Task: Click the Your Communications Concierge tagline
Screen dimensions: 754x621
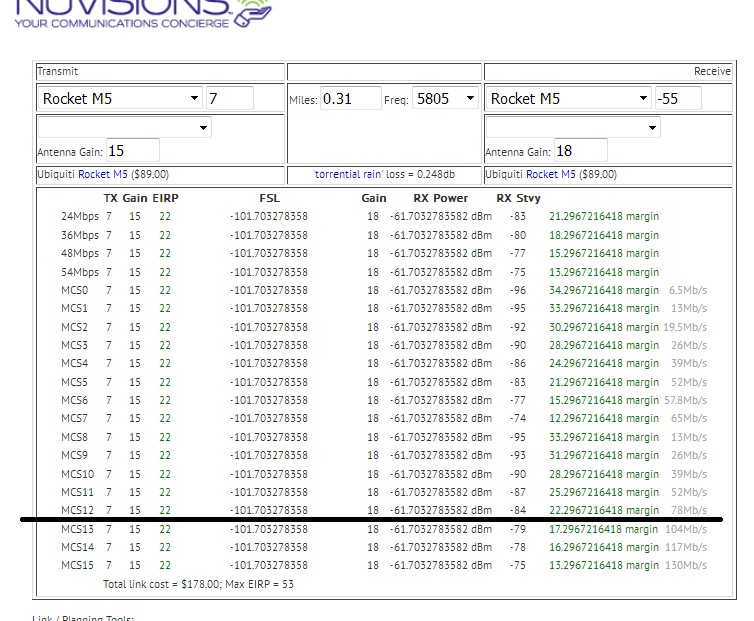Action: (122, 23)
